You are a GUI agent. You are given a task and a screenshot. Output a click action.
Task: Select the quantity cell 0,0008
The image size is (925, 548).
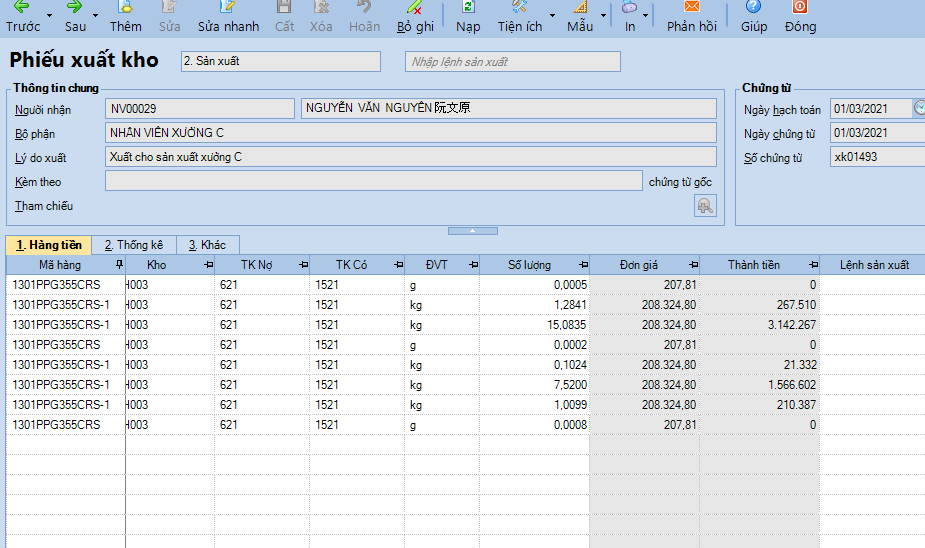click(534, 425)
